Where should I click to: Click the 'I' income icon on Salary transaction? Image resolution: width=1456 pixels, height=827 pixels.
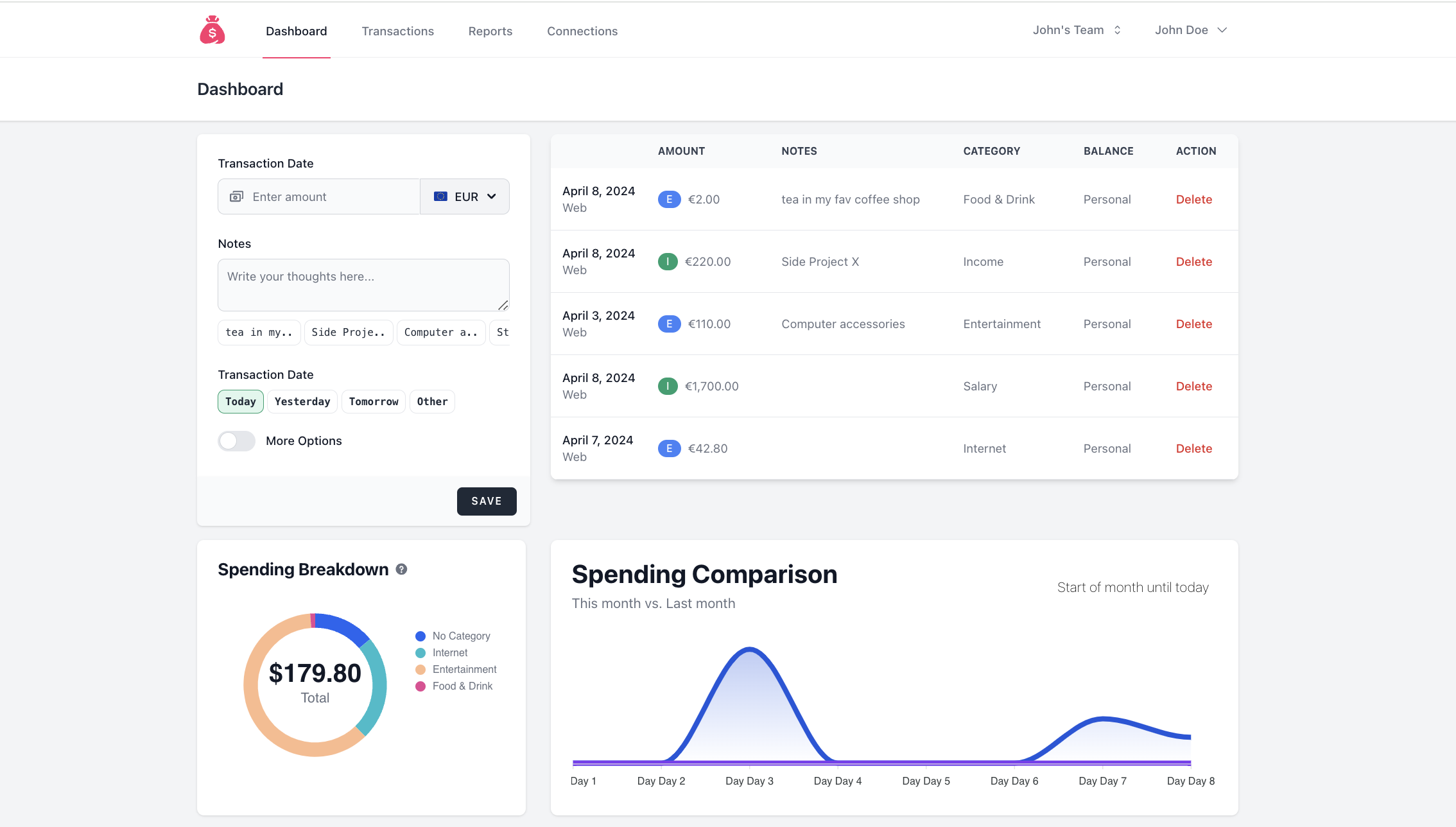[x=667, y=386]
